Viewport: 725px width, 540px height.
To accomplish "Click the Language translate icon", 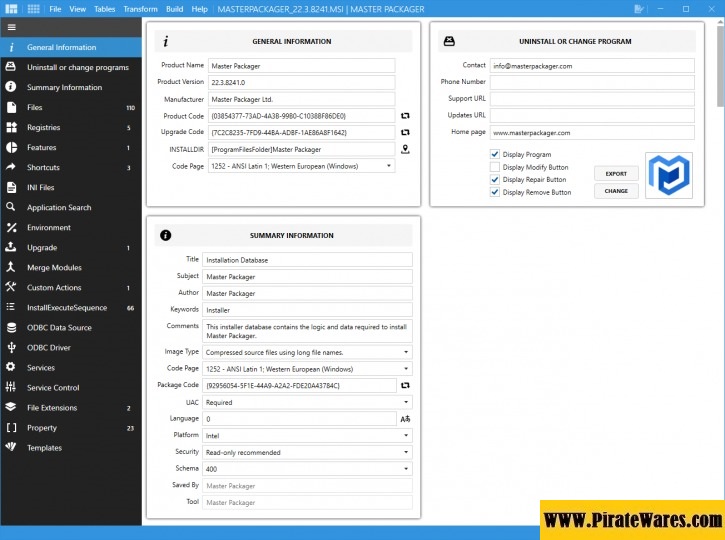I will pyautogui.click(x=405, y=419).
